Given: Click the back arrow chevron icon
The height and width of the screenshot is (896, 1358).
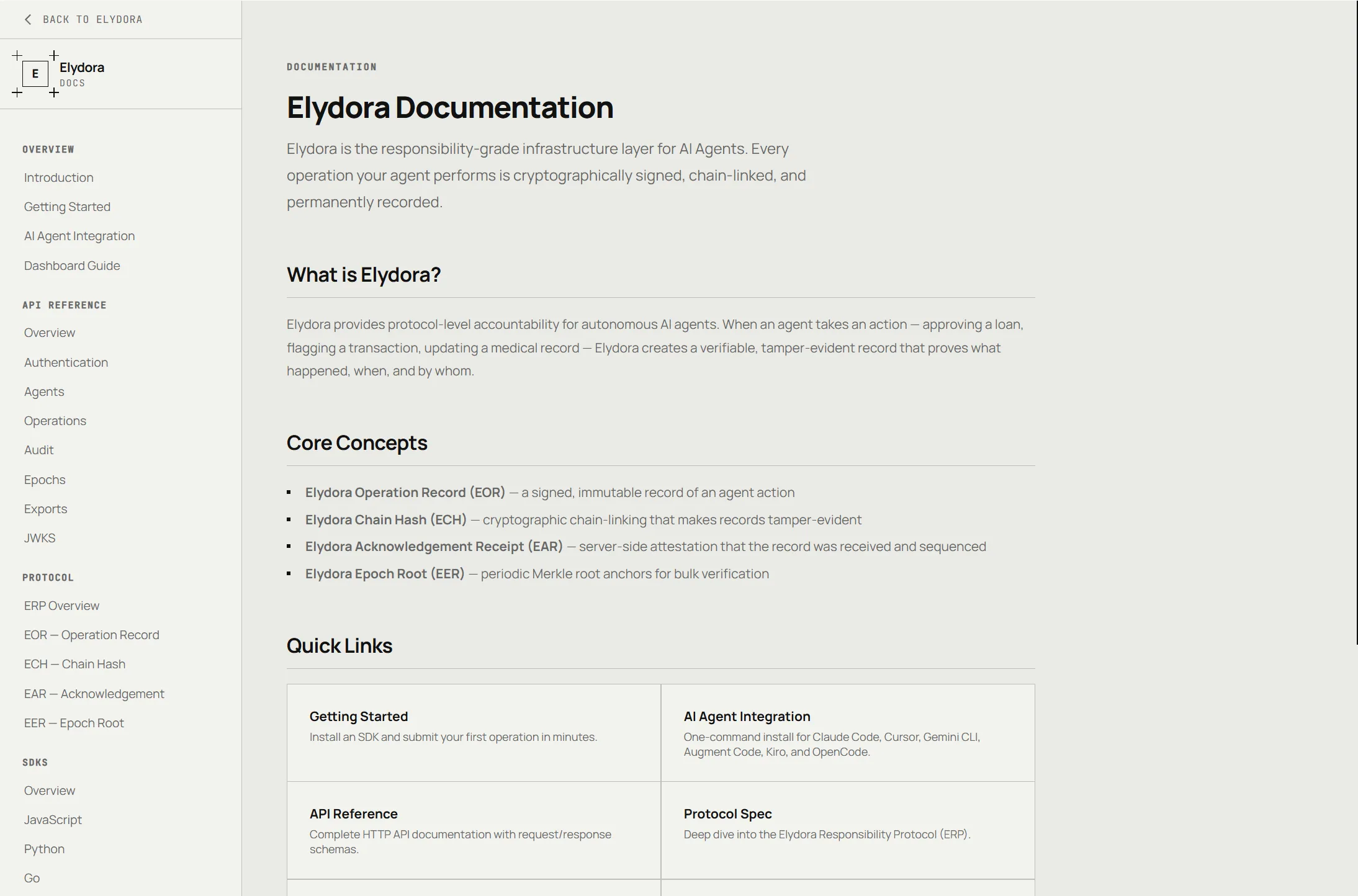Looking at the screenshot, I should (28, 20).
